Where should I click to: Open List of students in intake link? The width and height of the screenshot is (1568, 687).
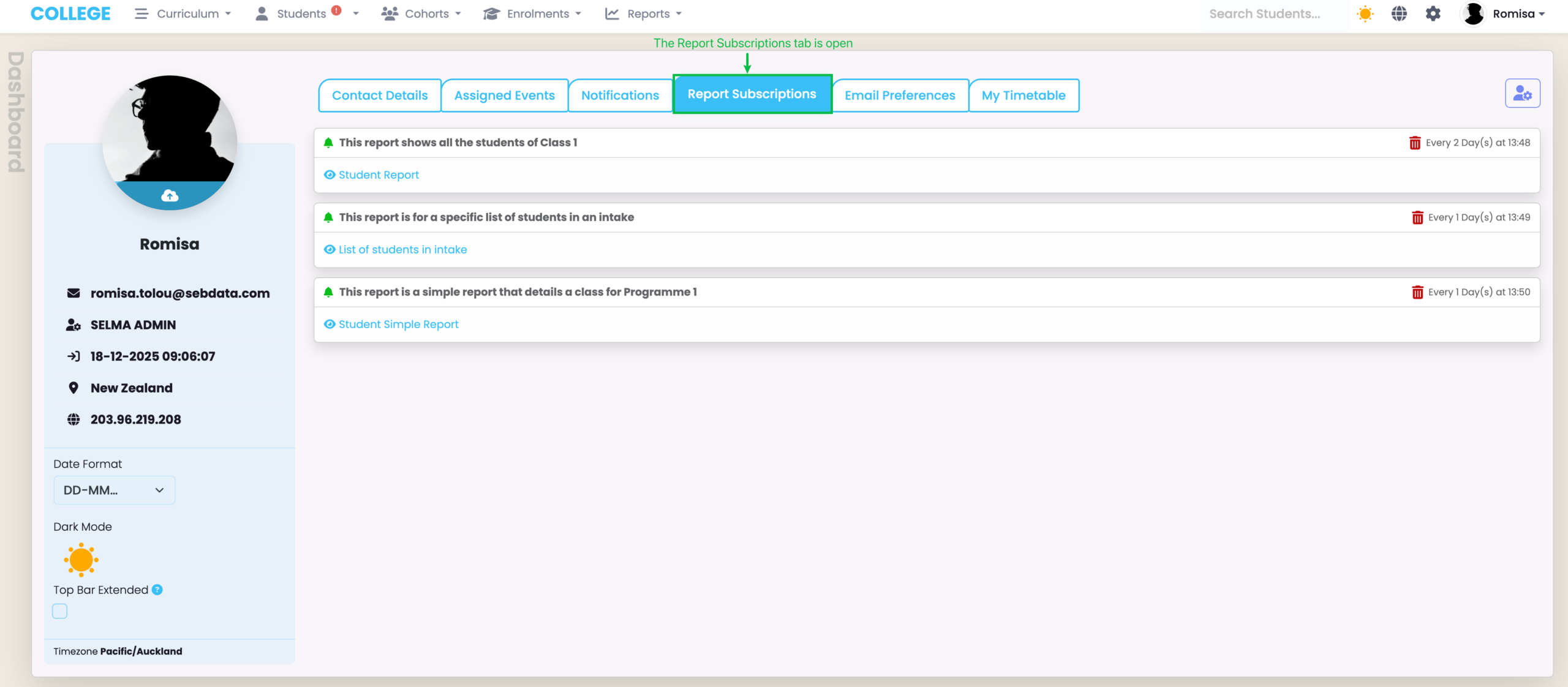coord(402,250)
